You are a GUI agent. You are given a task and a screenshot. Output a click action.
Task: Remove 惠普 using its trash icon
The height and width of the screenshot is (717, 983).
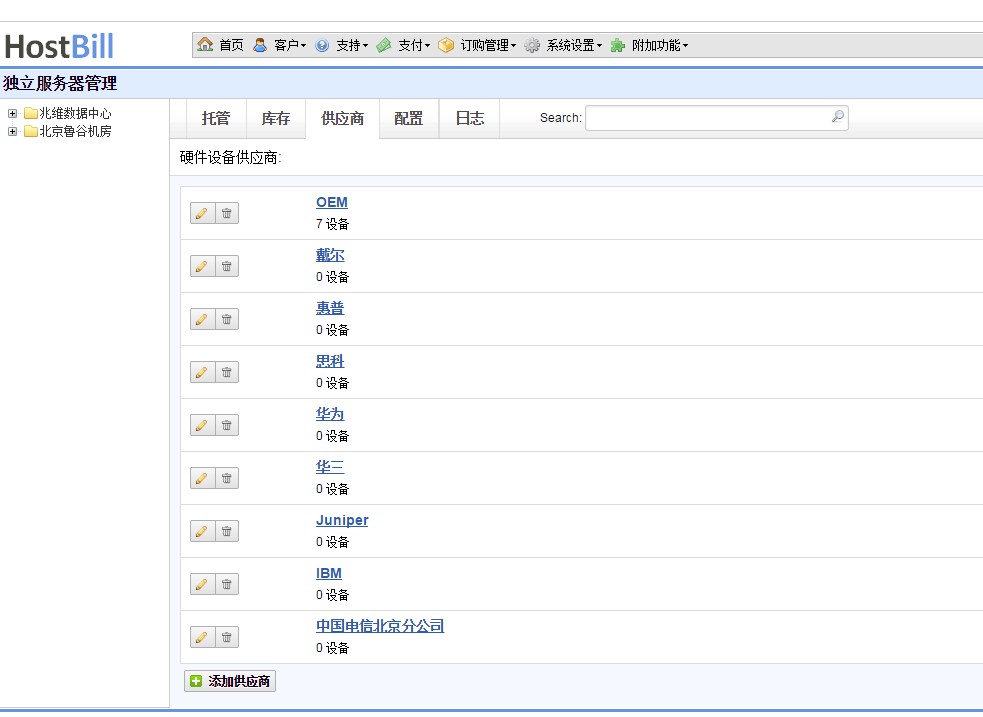[227, 319]
